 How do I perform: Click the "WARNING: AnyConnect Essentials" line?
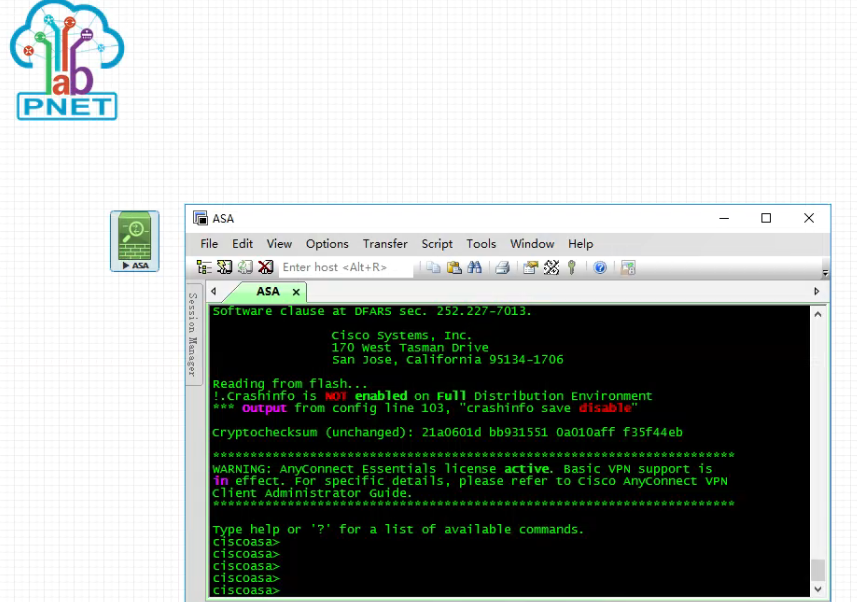[462, 469]
